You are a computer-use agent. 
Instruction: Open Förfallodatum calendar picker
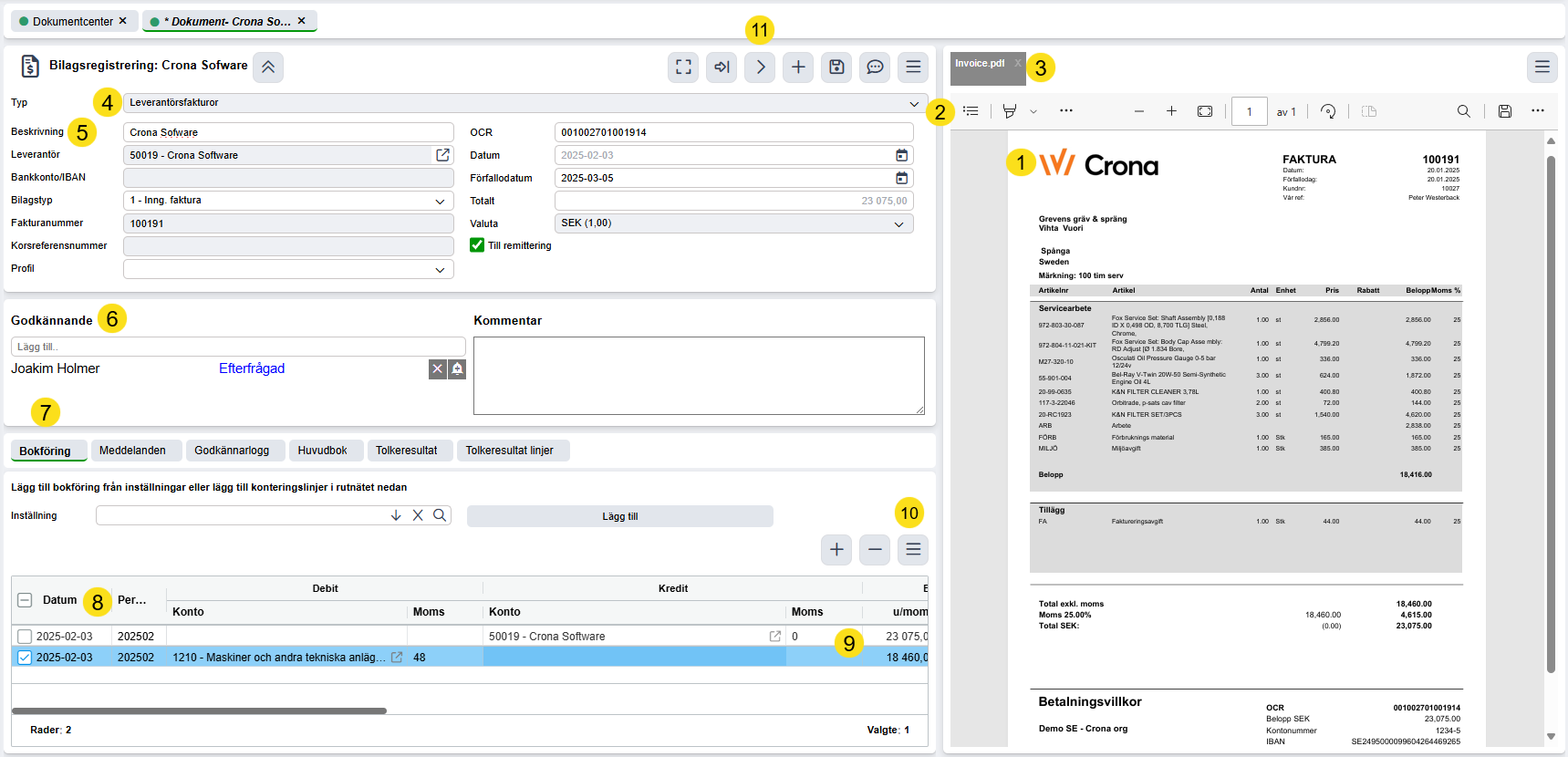click(901, 178)
